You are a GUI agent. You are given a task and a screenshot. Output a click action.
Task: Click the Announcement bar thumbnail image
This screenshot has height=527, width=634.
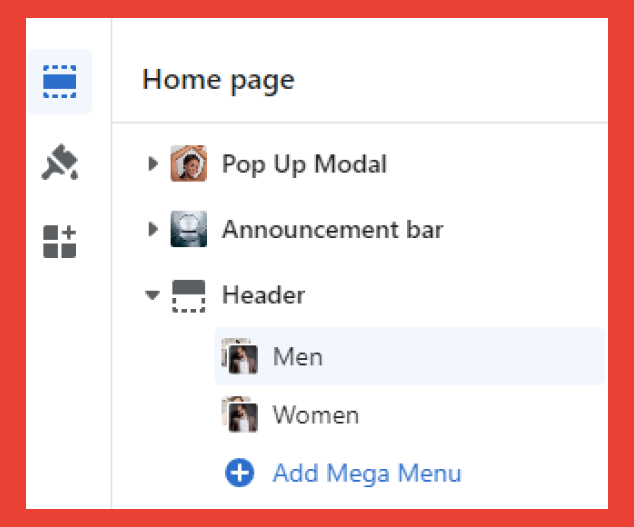tap(188, 229)
